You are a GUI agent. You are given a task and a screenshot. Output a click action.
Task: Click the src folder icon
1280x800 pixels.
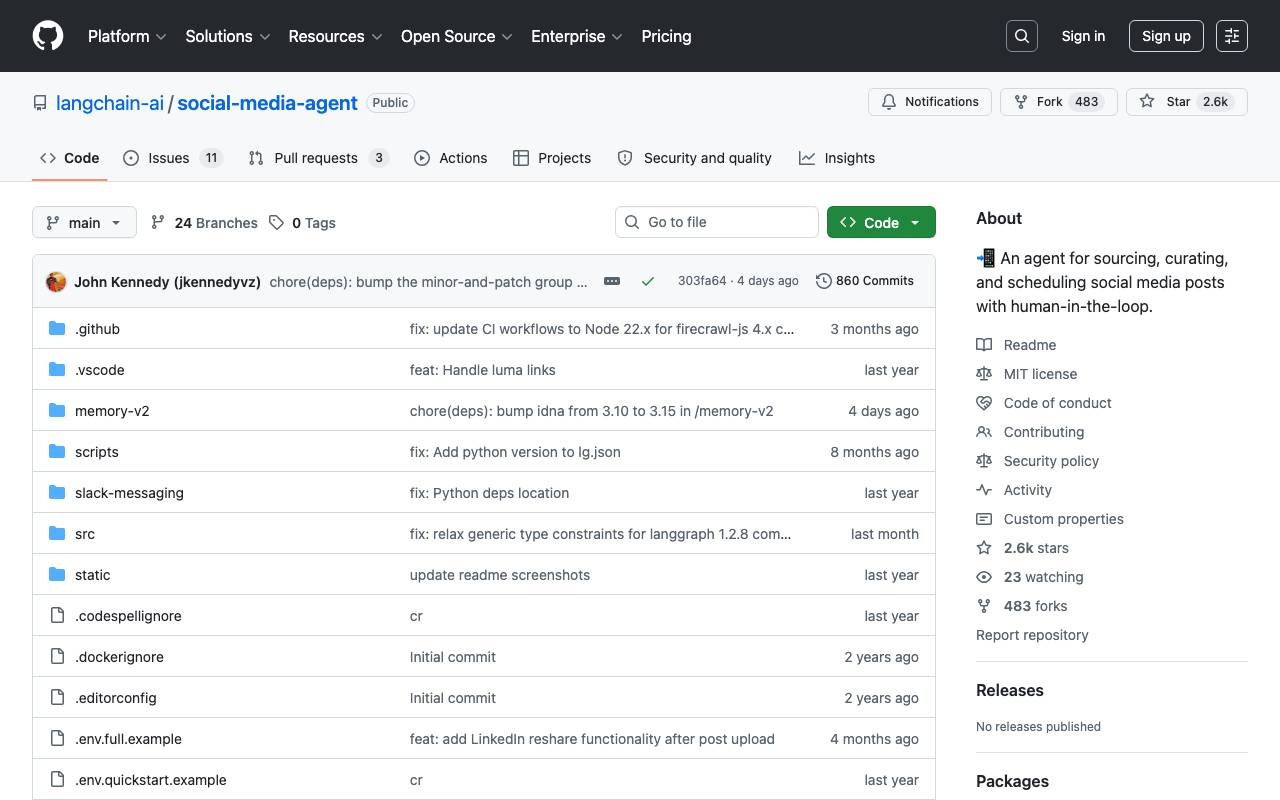tap(57, 534)
